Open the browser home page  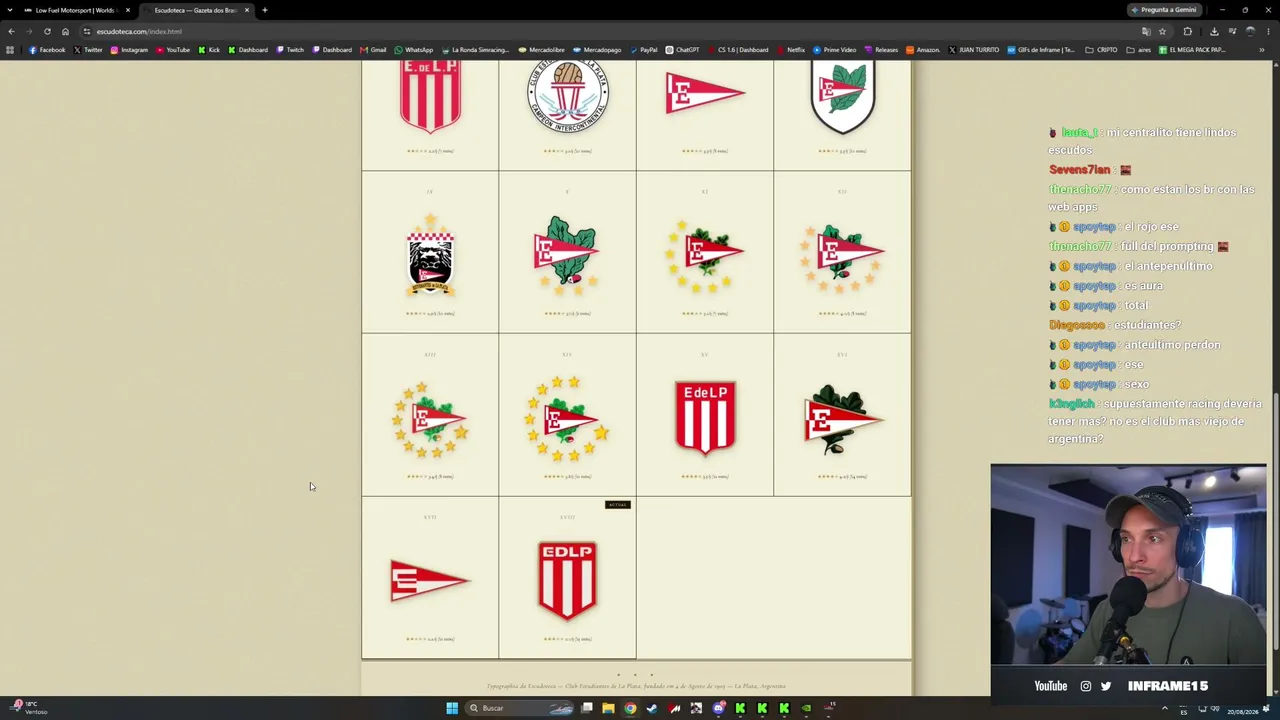point(65,31)
